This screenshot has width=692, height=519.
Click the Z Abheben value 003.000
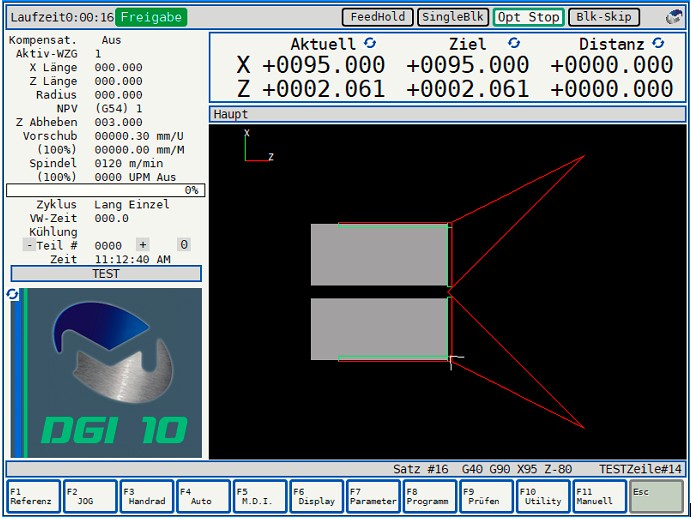click(118, 122)
